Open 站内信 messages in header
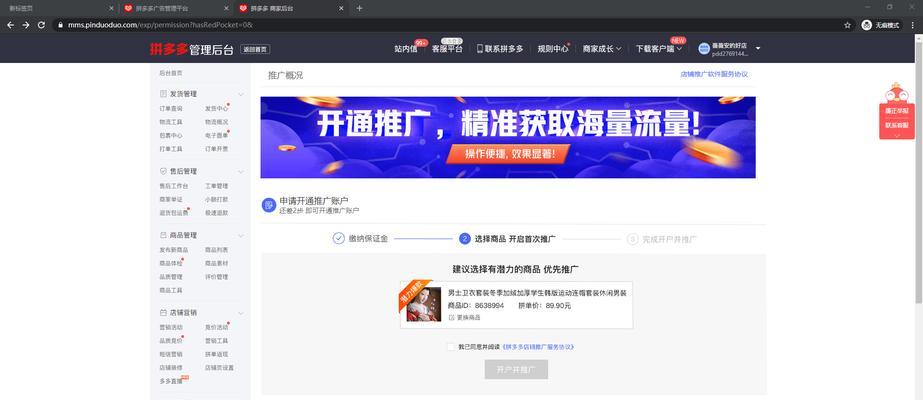 pyautogui.click(x=406, y=49)
